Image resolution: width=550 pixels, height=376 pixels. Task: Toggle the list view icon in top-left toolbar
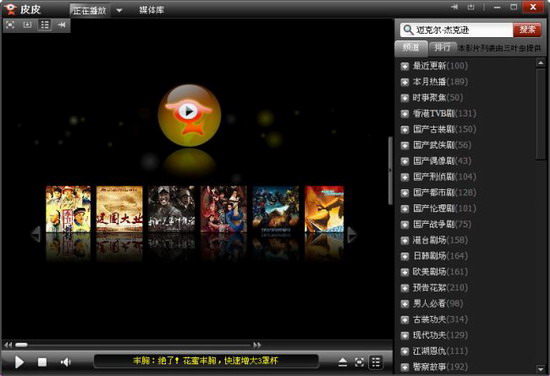tap(45, 25)
